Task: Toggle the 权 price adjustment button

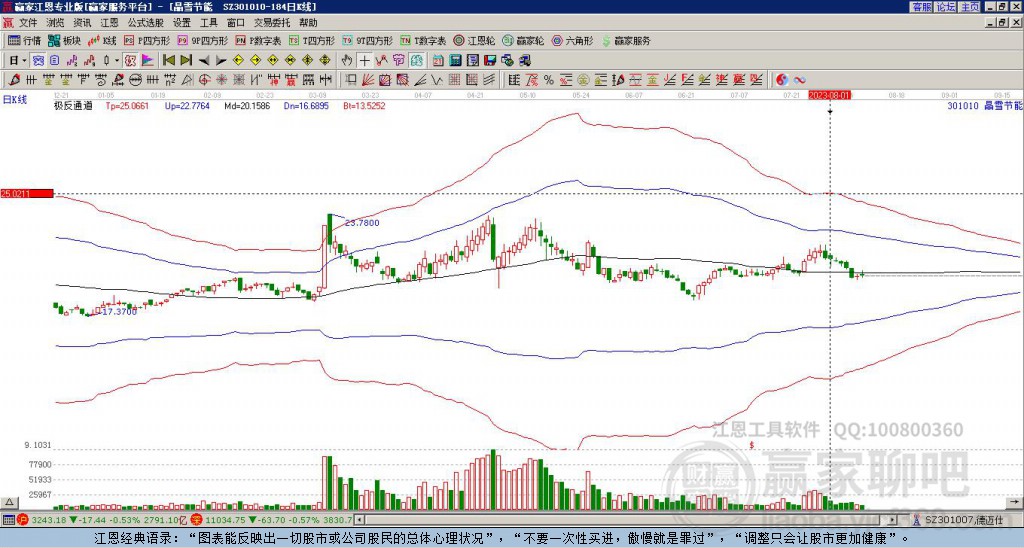Action: tap(130, 61)
